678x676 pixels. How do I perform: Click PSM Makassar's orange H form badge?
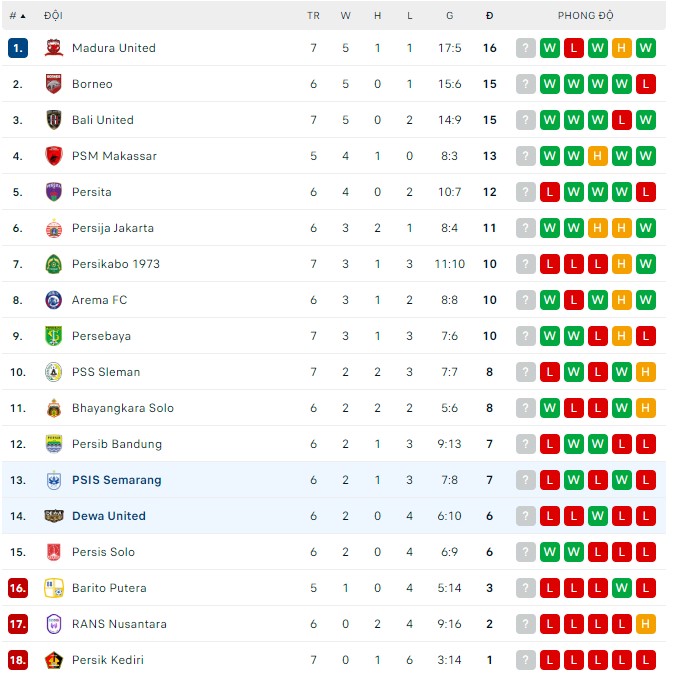(x=597, y=156)
